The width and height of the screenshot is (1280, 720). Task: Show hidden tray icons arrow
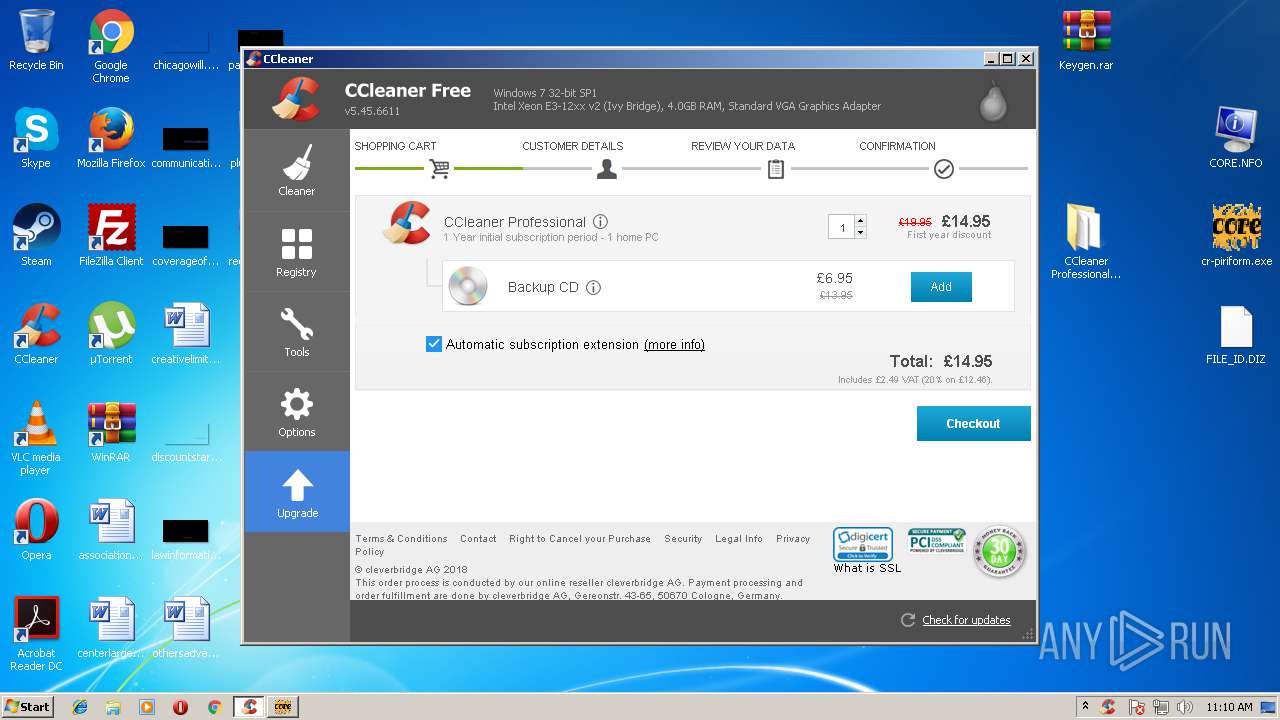click(1085, 707)
